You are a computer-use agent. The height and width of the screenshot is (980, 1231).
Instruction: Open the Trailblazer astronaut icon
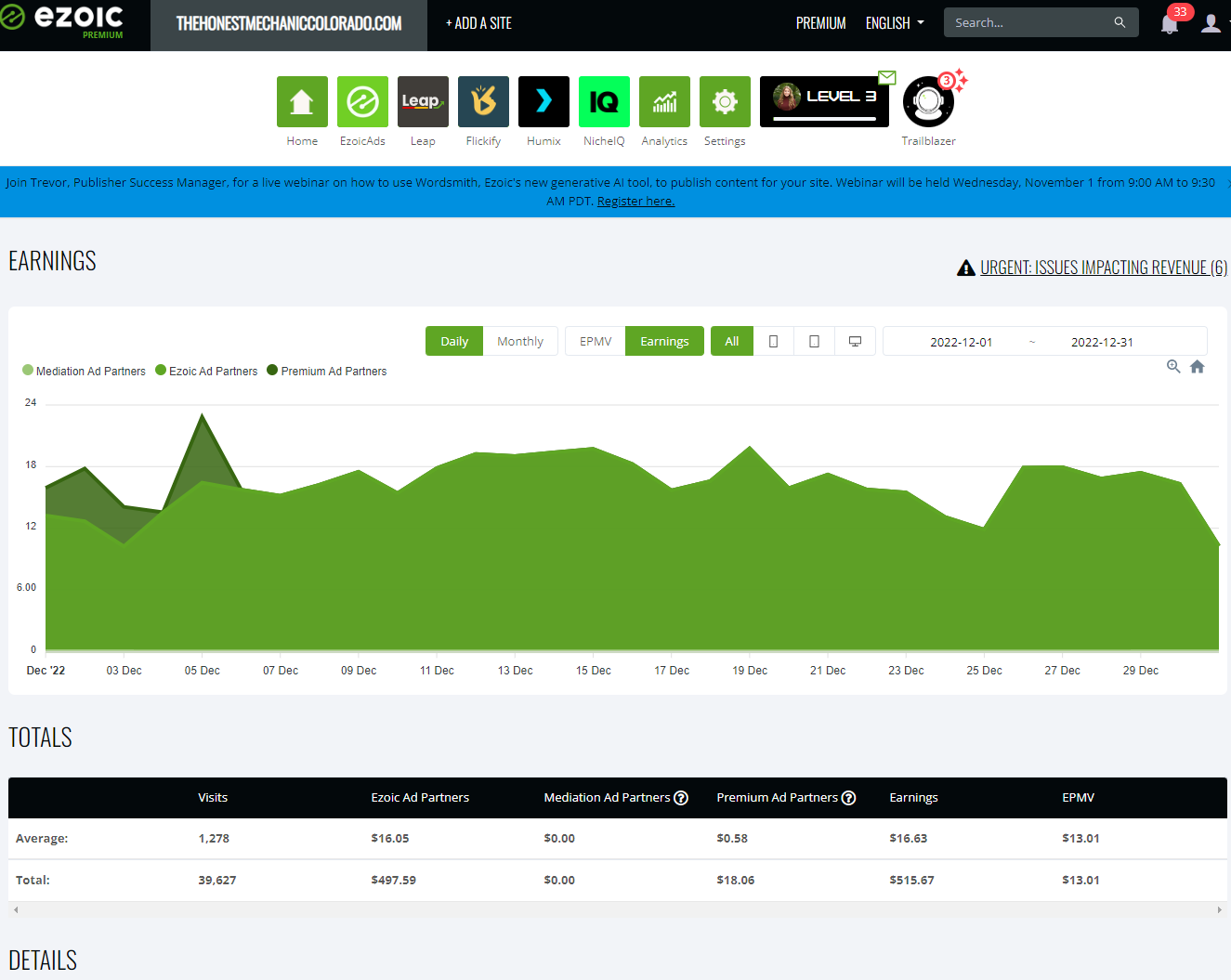click(x=928, y=102)
